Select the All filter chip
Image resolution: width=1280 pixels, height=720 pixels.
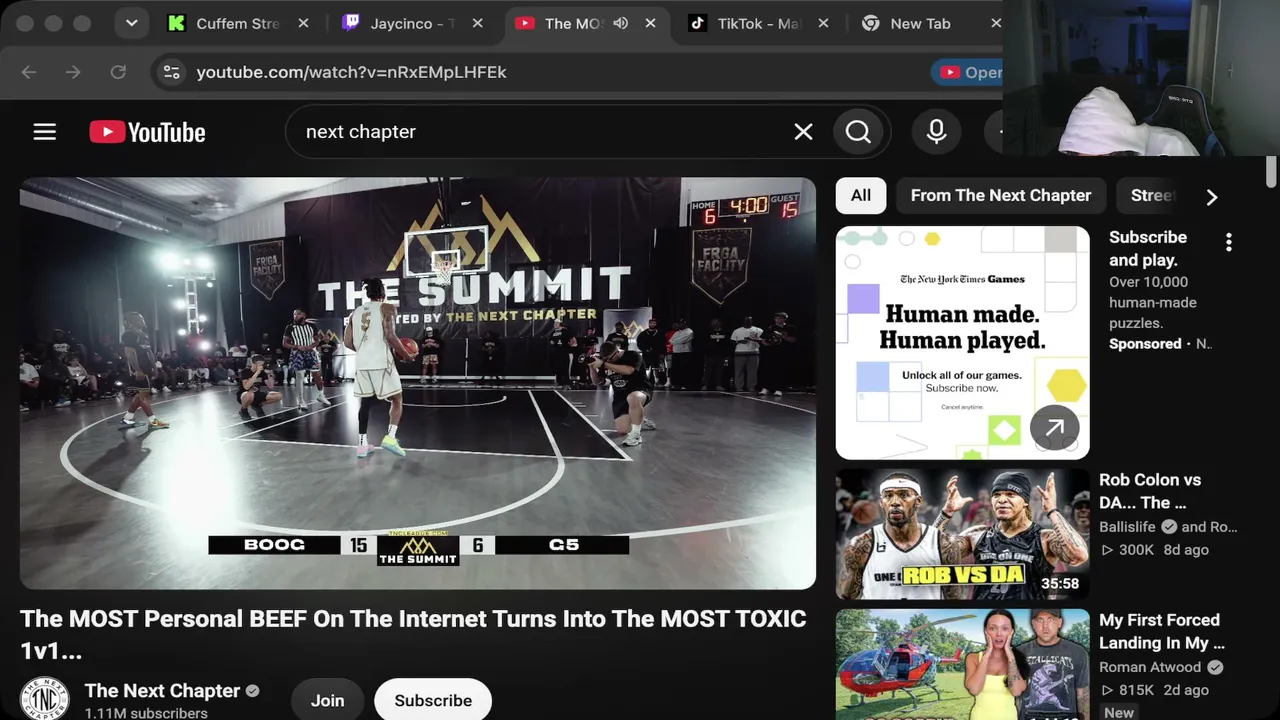pyautogui.click(x=861, y=196)
